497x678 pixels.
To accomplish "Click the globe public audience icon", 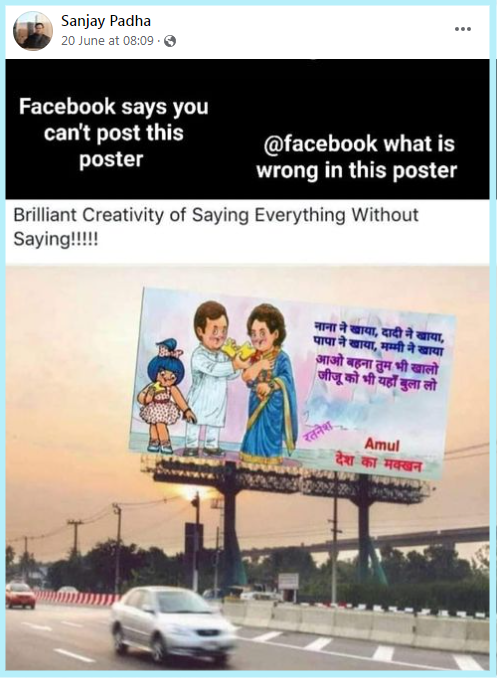I will [x=170, y=41].
